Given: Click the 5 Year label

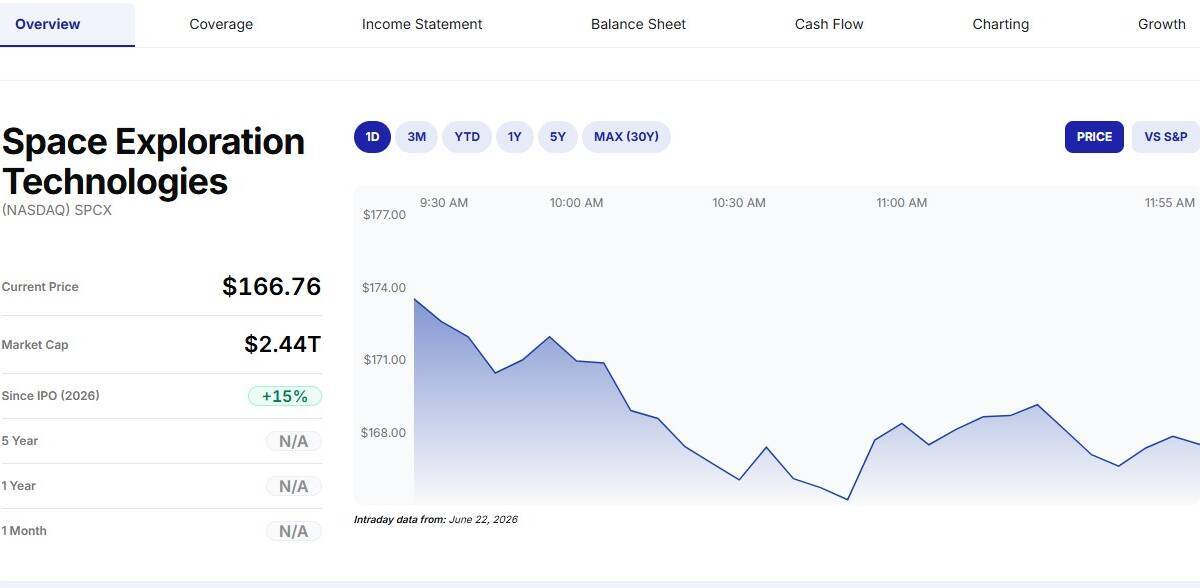Looking at the screenshot, I should tap(20, 441).
